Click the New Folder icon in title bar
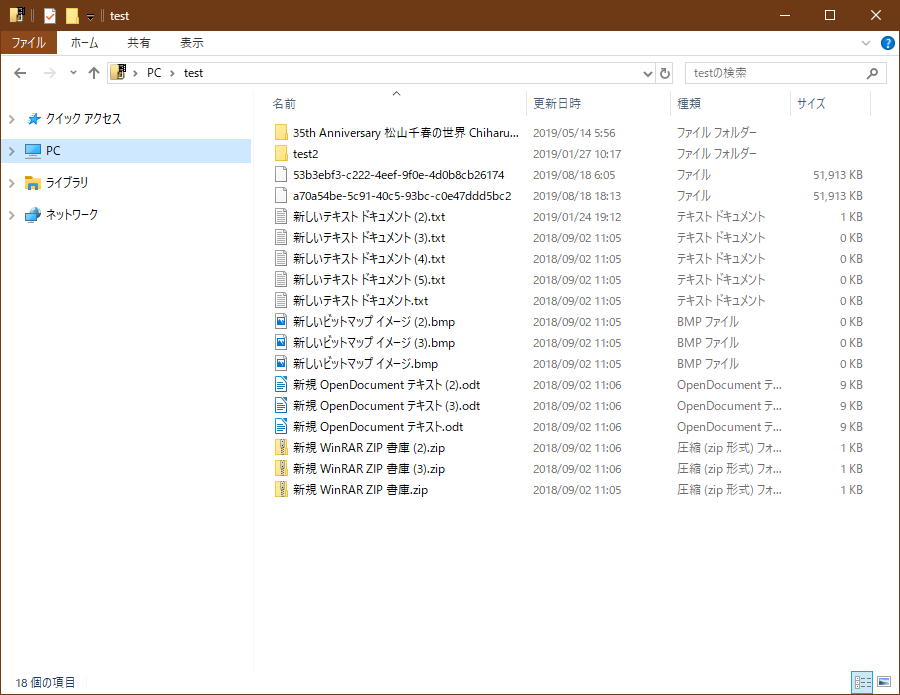Screen dimensions: 900x695 click(71, 16)
